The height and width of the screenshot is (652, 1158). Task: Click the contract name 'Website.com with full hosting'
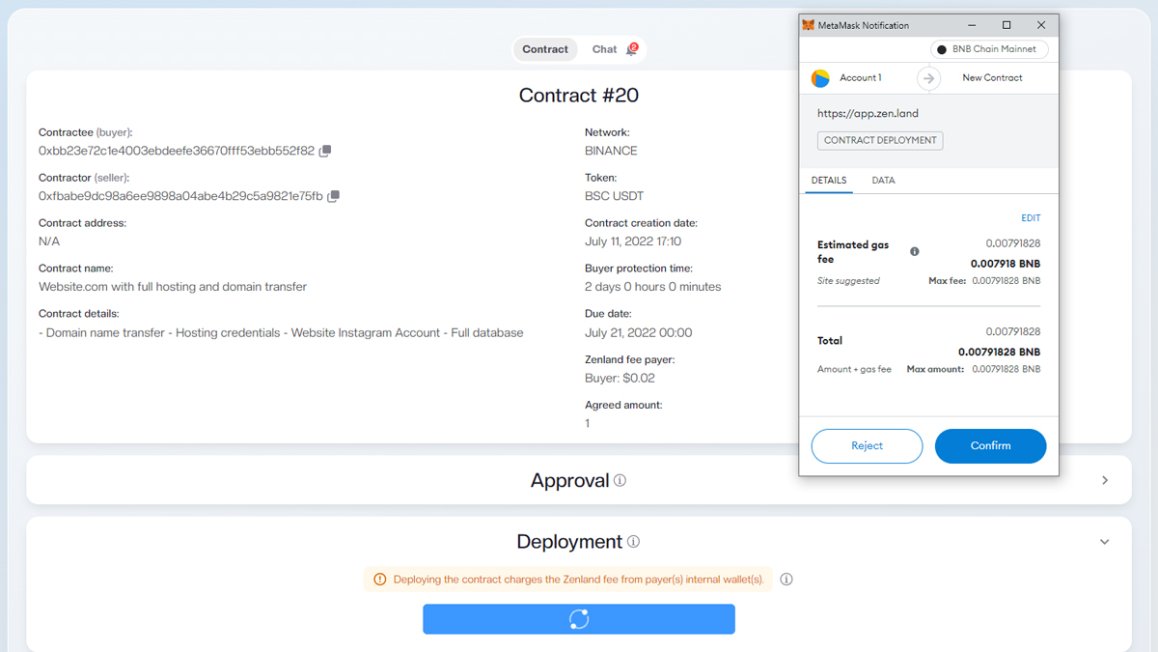tap(172, 286)
